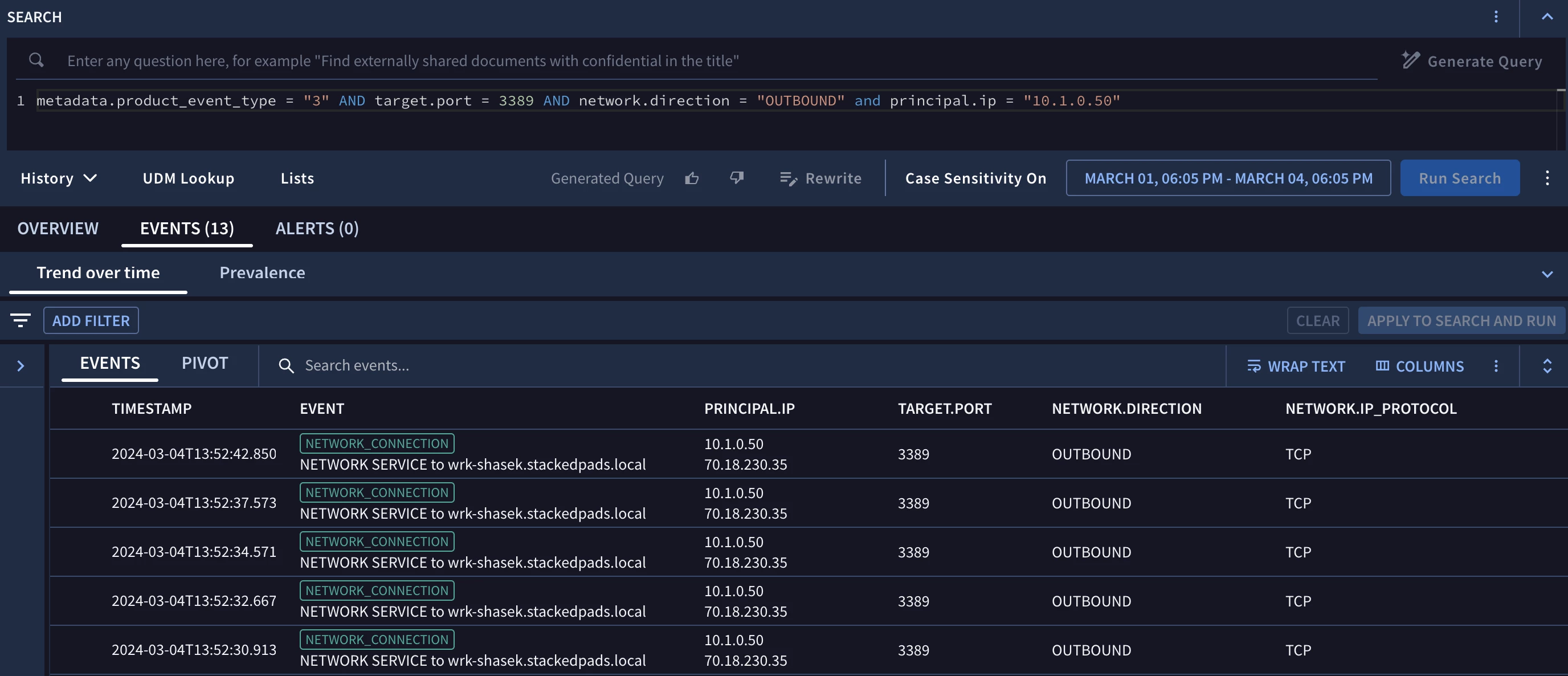Click the PRINCIPAL.IP column header
The image size is (1568, 676).
[749, 408]
